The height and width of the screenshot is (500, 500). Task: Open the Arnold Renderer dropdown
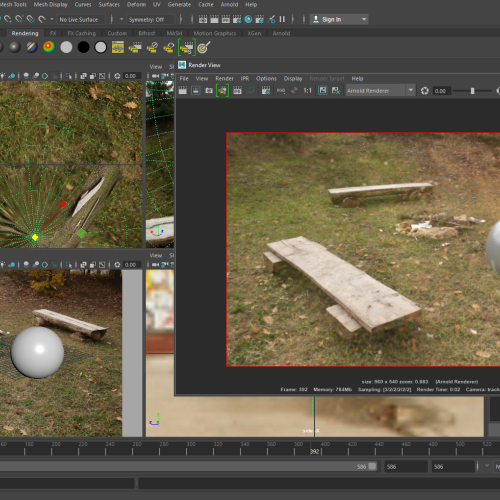pyautogui.click(x=380, y=90)
